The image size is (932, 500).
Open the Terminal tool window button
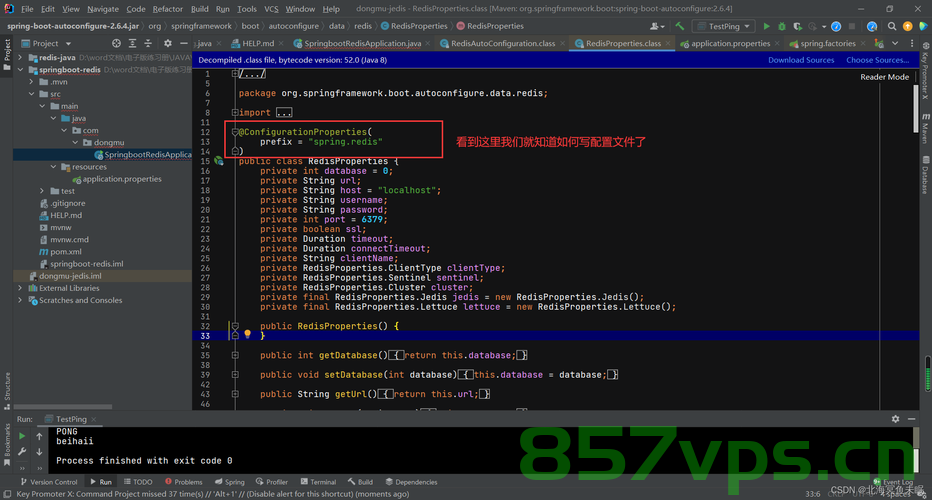point(319,482)
